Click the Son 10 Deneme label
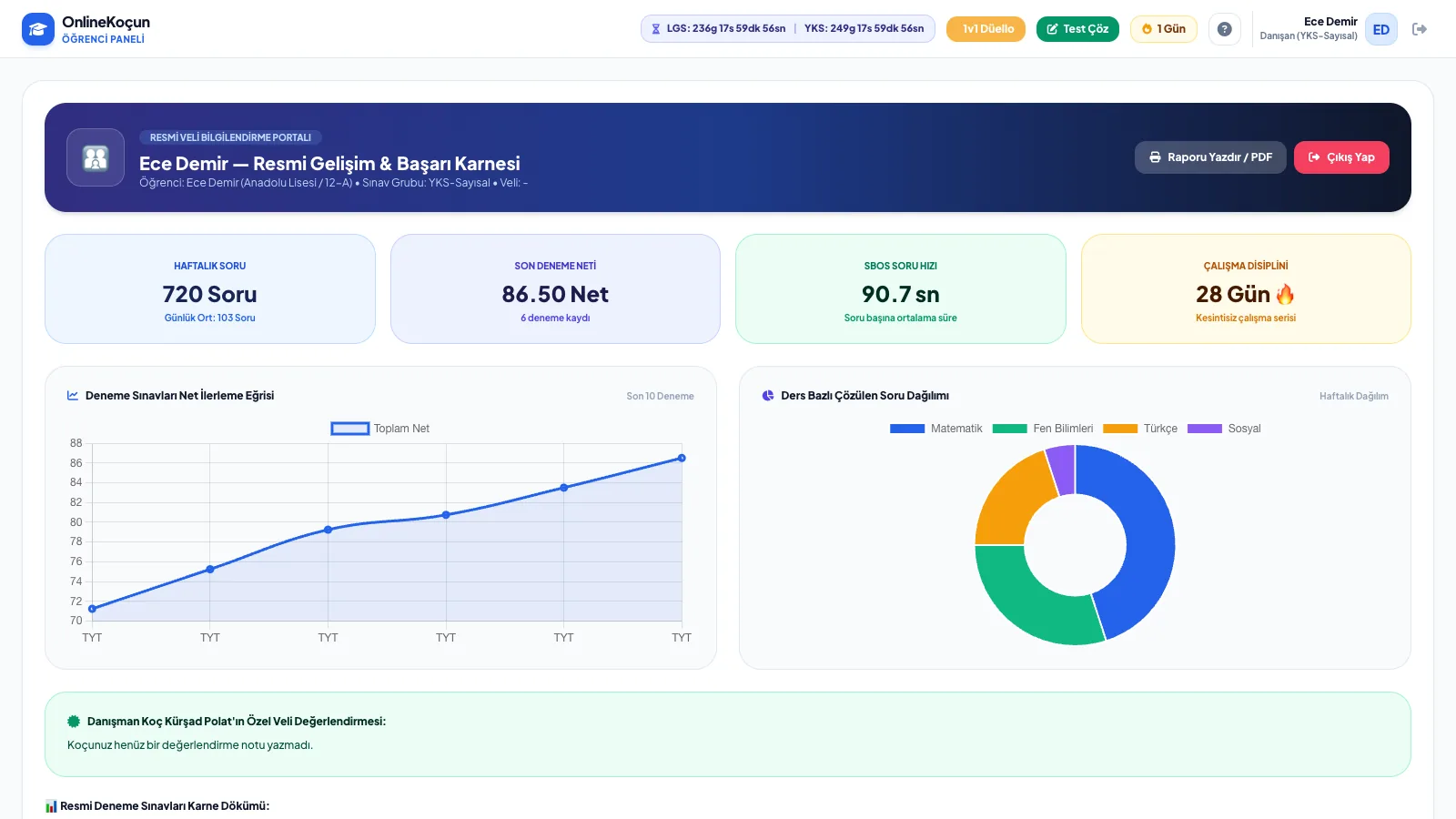The width and height of the screenshot is (1456, 819). click(660, 397)
